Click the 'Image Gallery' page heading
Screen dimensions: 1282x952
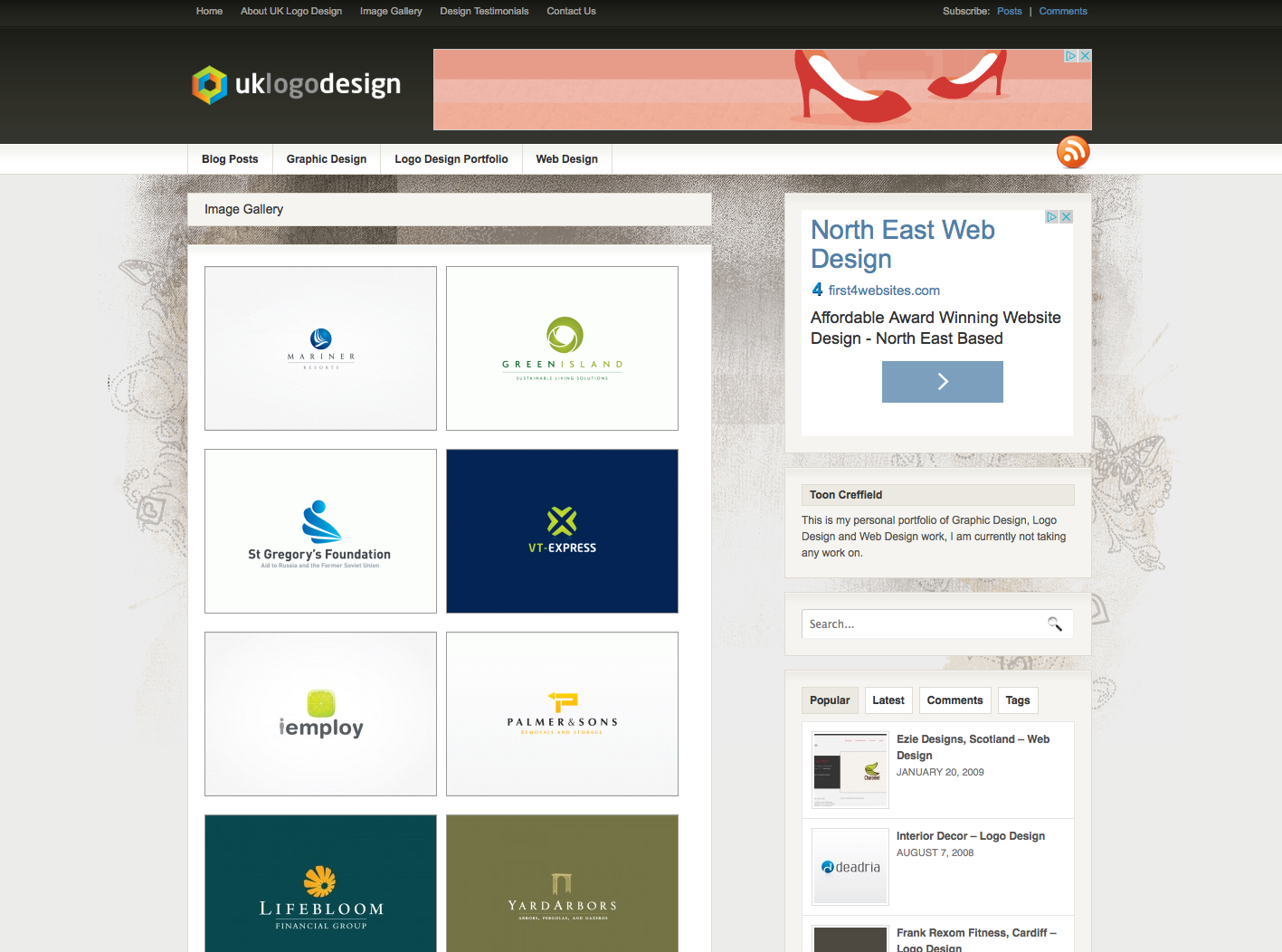pos(243,209)
